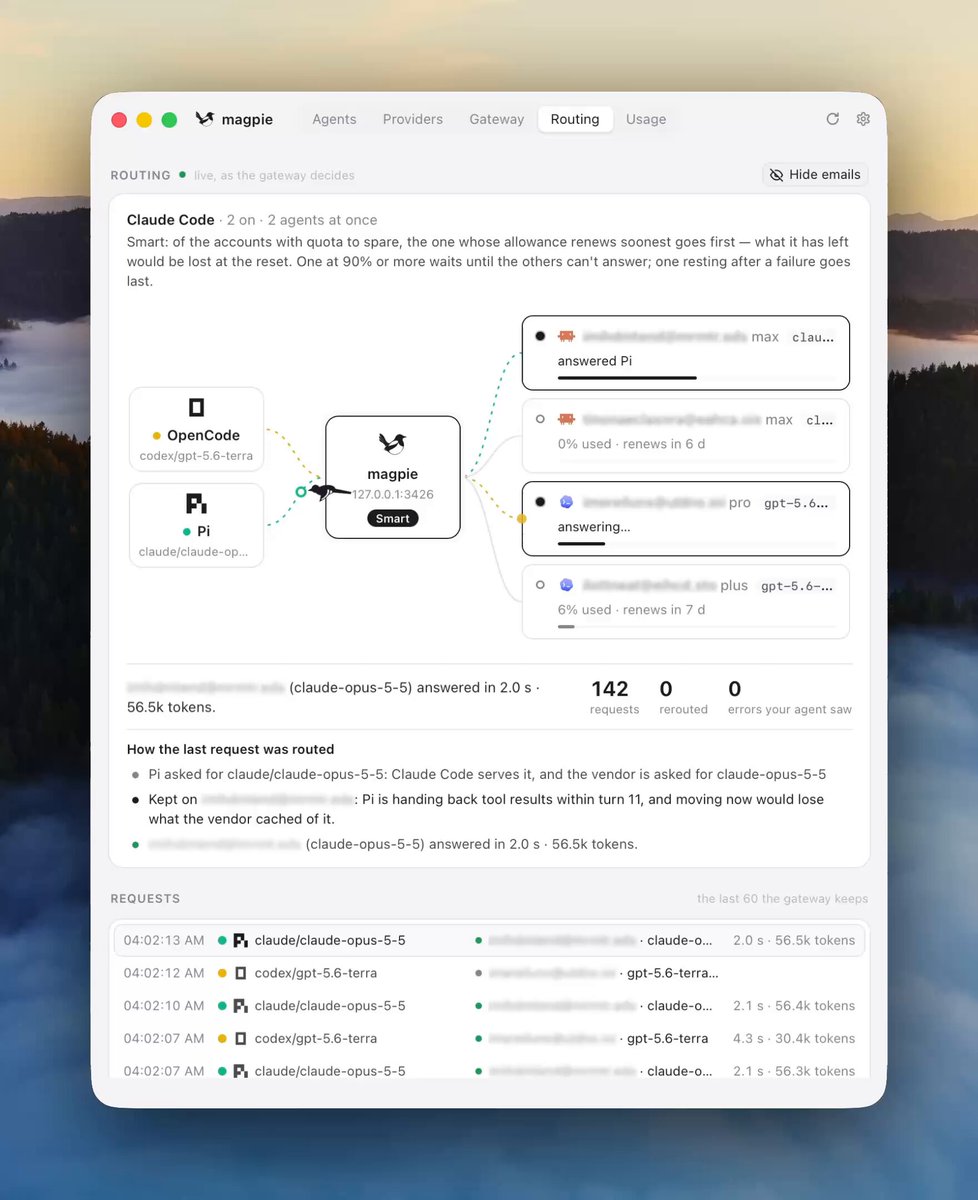Select the OpenCode agent node

(196, 429)
